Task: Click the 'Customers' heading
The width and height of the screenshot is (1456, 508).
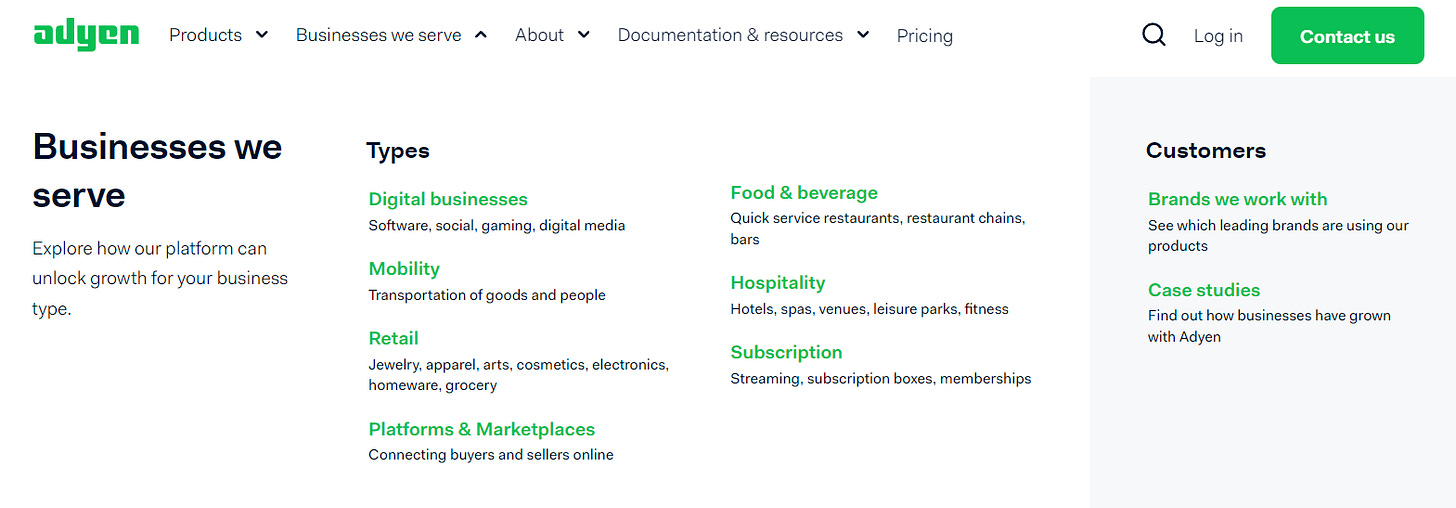Action: point(1206,151)
